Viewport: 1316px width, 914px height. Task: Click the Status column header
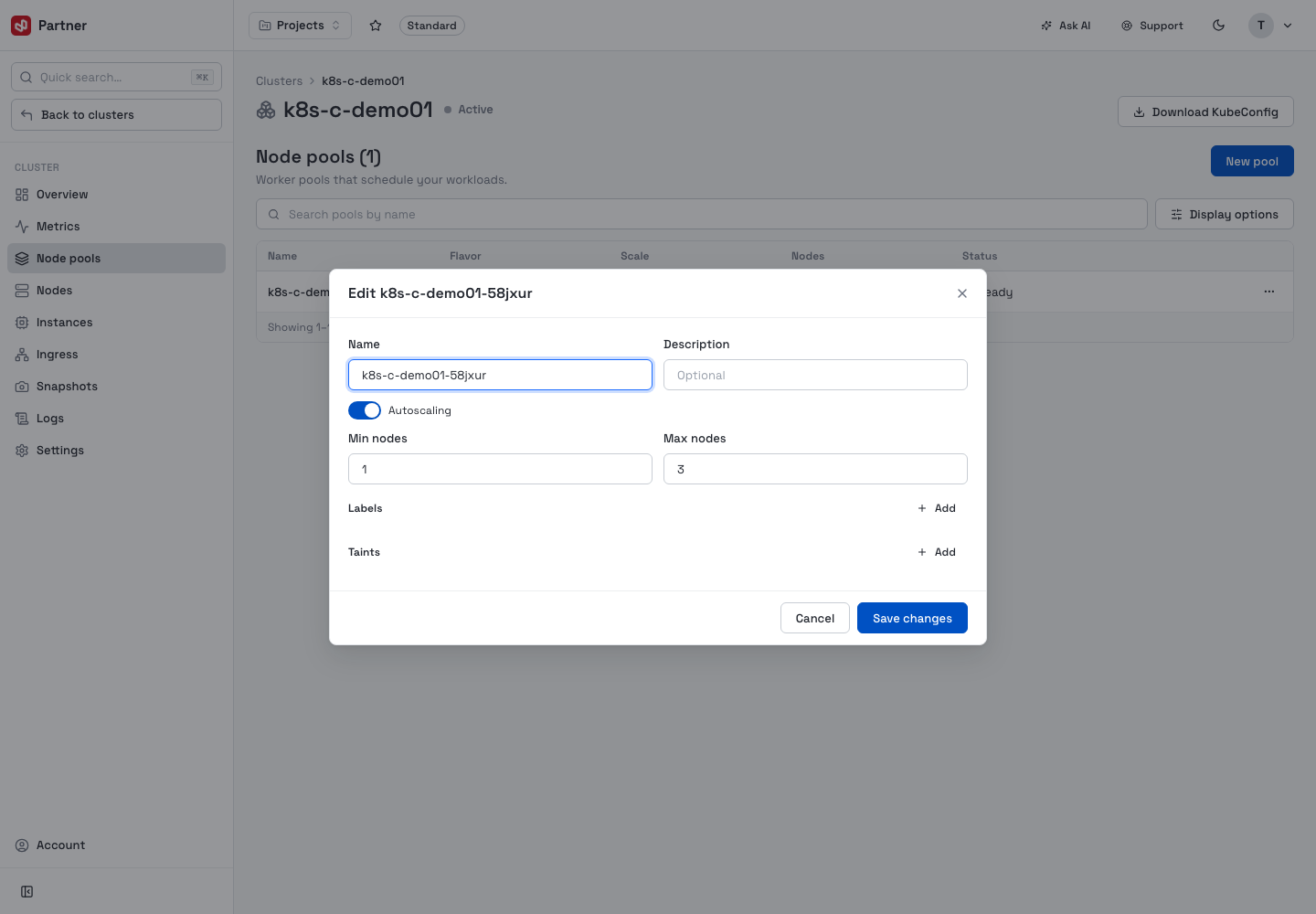click(980, 256)
